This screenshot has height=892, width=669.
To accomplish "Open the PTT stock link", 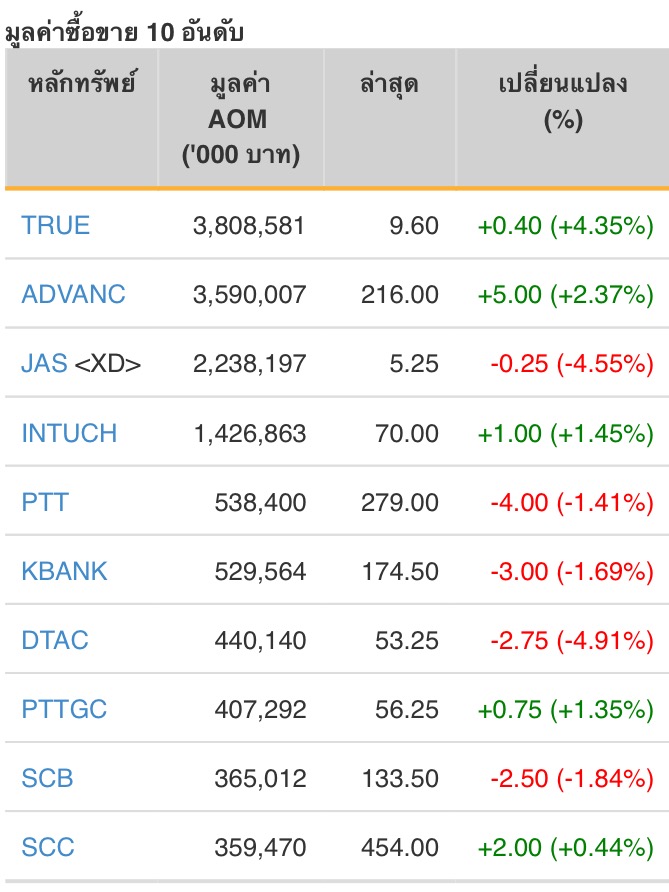I will pos(45,502).
